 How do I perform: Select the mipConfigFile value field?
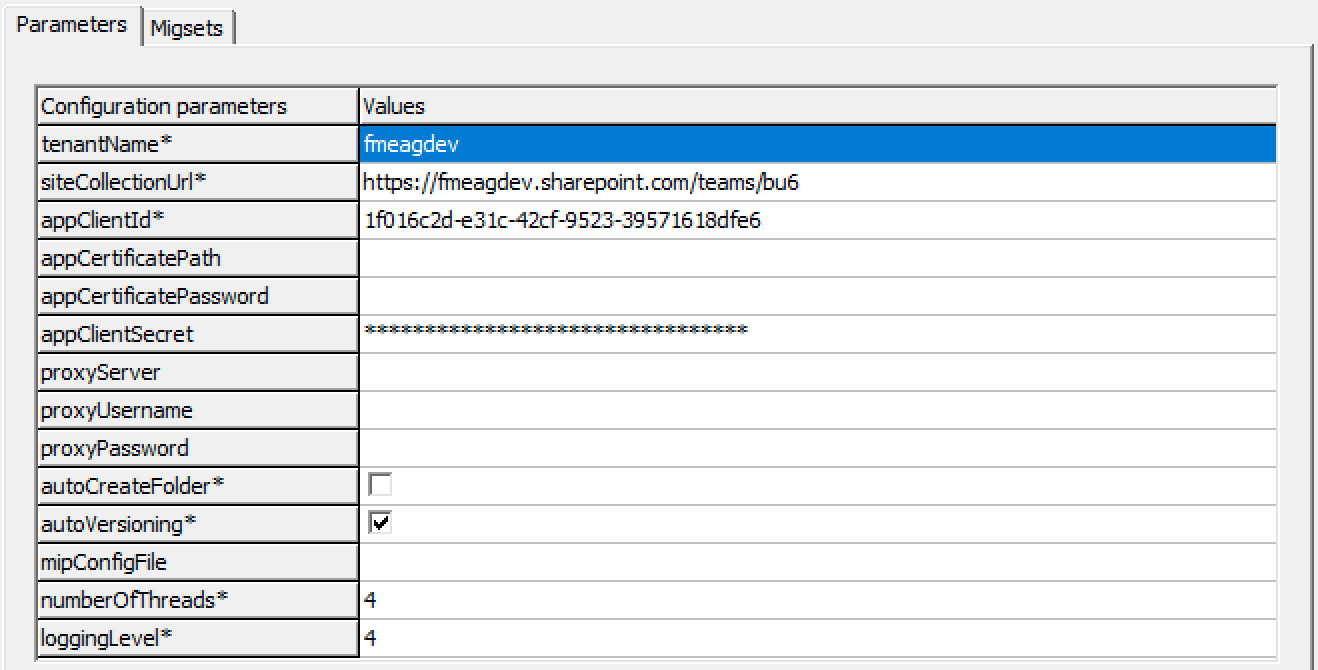(816, 562)
